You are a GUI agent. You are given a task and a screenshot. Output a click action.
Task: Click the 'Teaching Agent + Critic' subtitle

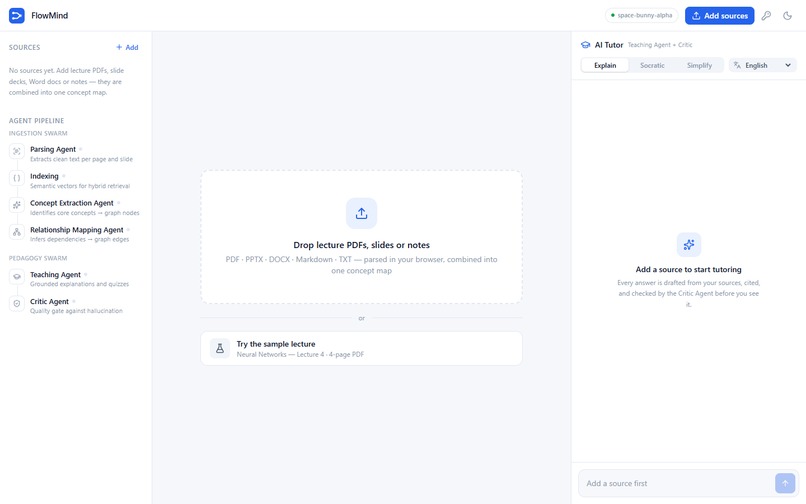pyautogui.click(x=660, y=45)
